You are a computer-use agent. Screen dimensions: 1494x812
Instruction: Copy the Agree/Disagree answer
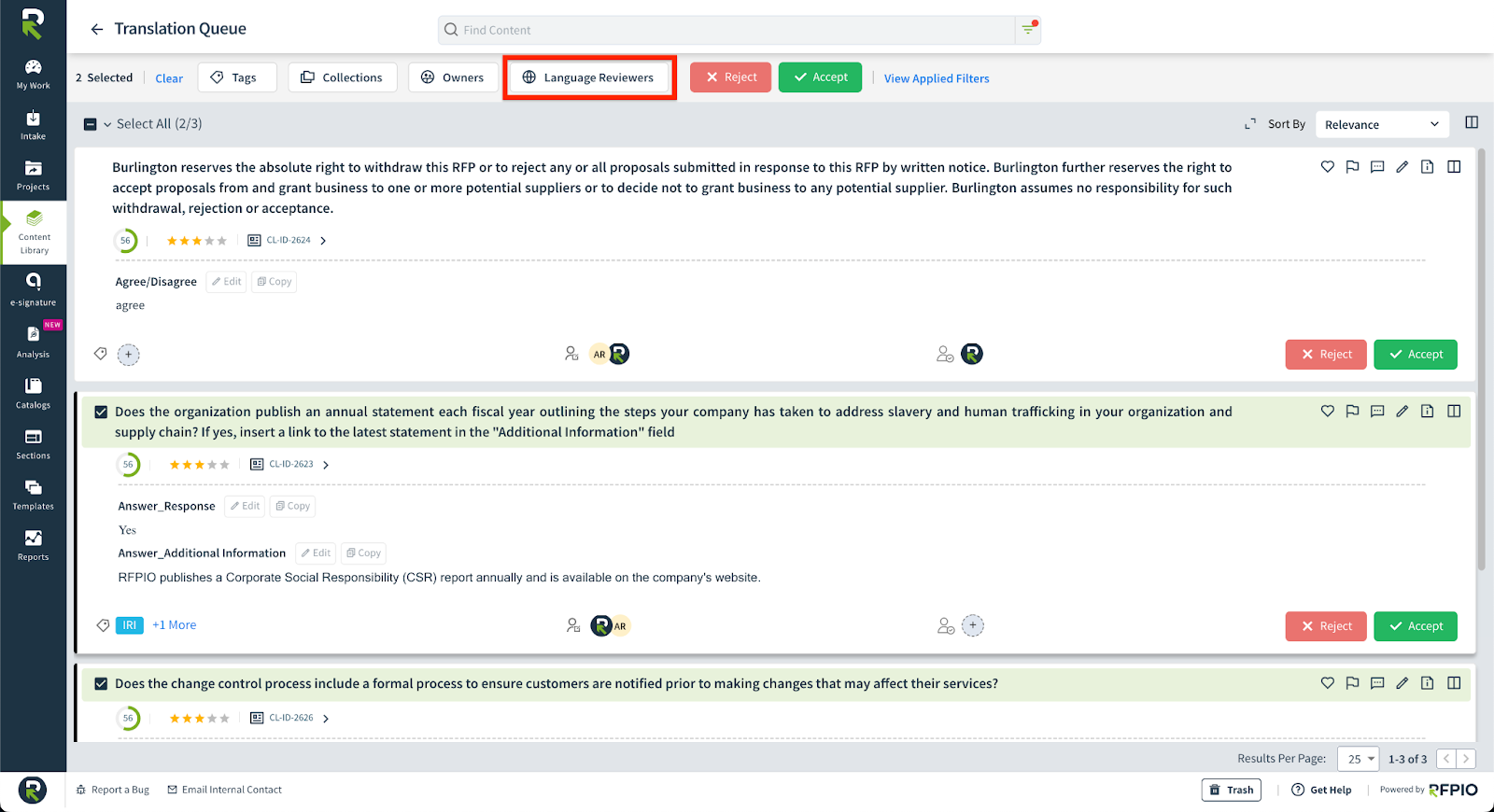click(275, 282)
